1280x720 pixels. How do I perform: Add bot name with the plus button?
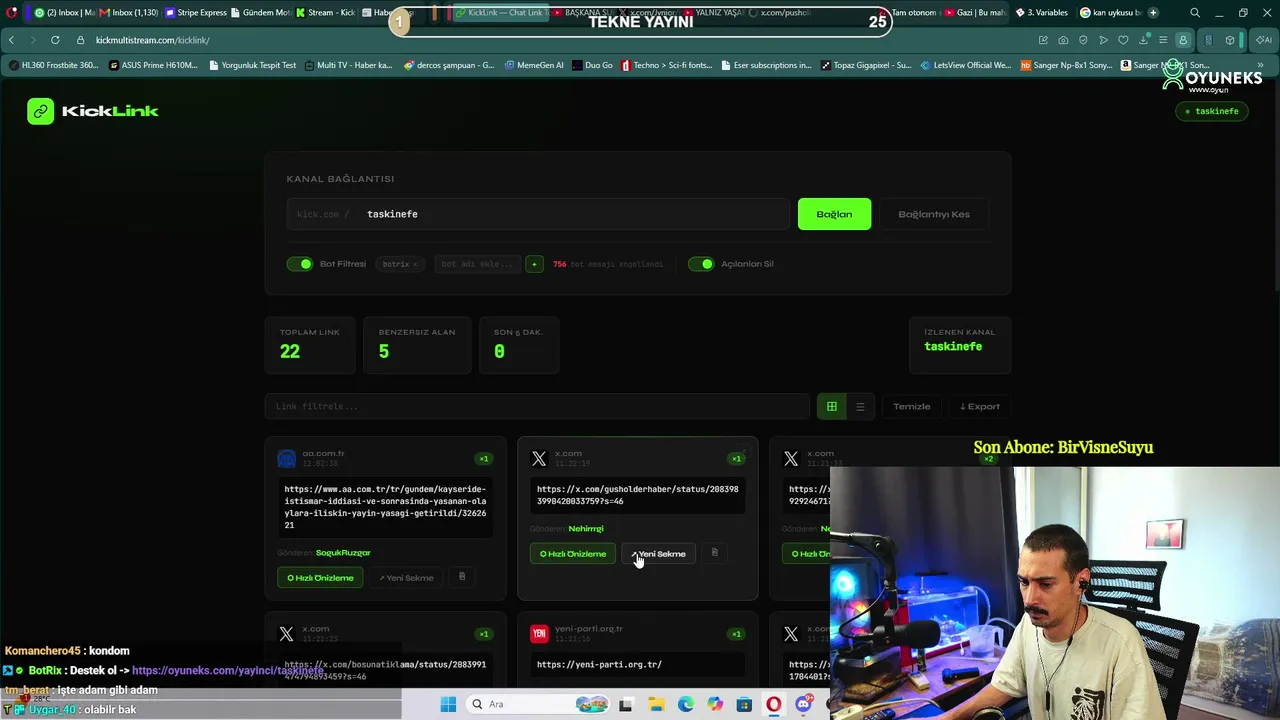point(534,264)
